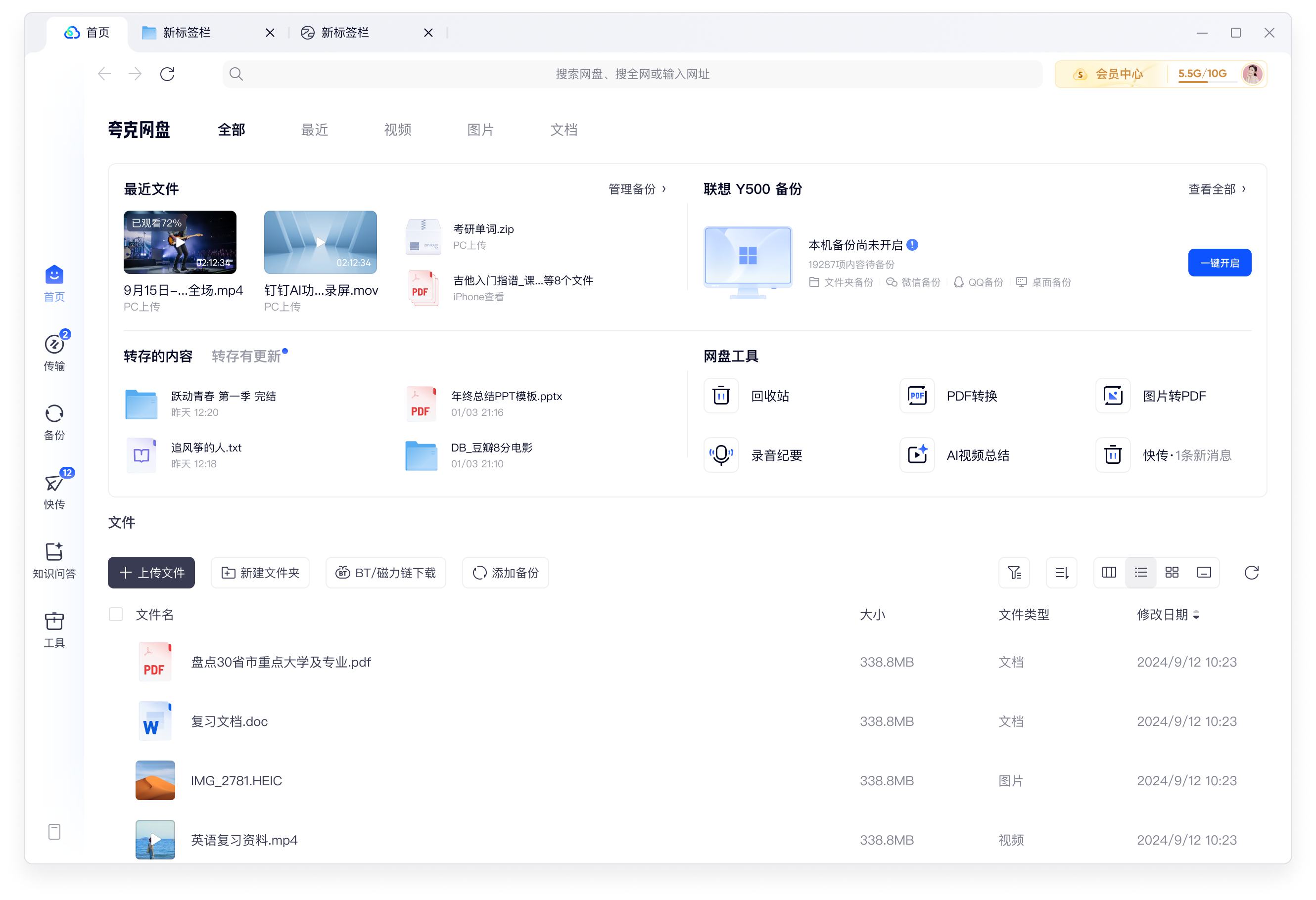Click the phone icon at sidebar bottom
The height and width of the screenshot is (900, 1316).
pos(54,831)
